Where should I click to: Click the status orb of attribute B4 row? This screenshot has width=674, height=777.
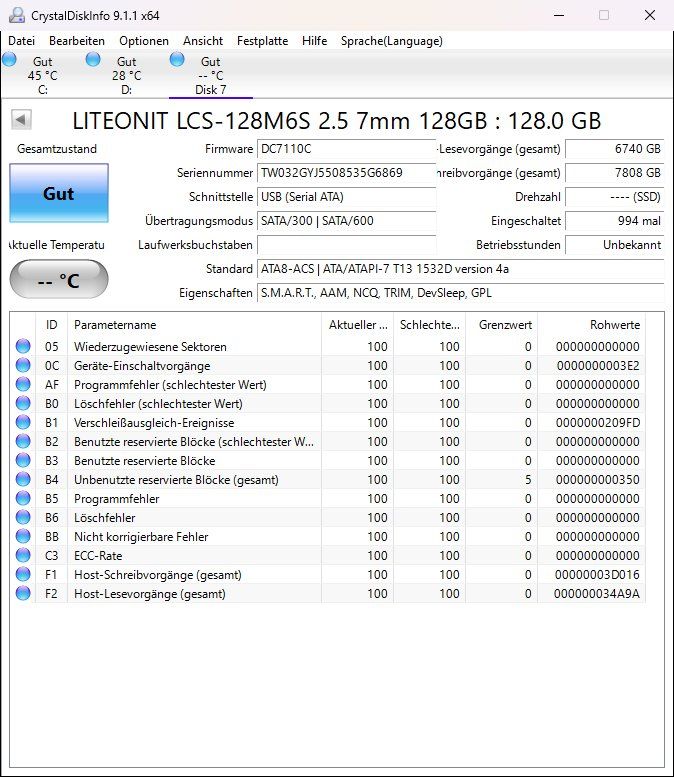coord(23,479)
